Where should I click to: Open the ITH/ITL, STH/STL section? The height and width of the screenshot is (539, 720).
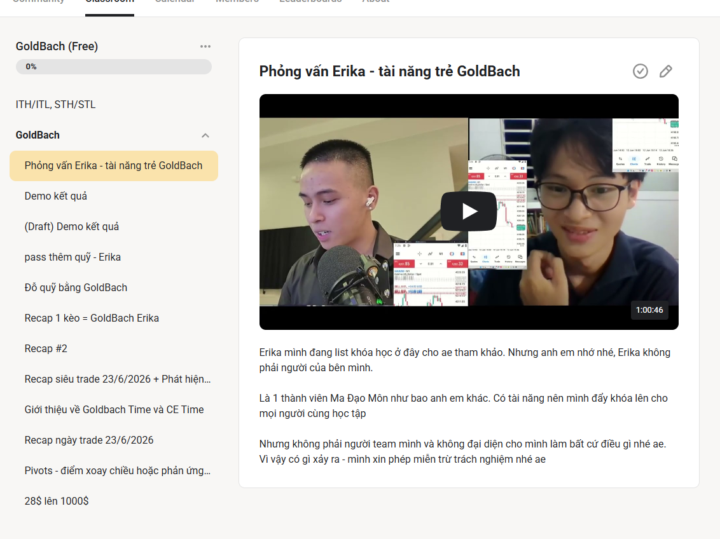(x=56, y=105)
